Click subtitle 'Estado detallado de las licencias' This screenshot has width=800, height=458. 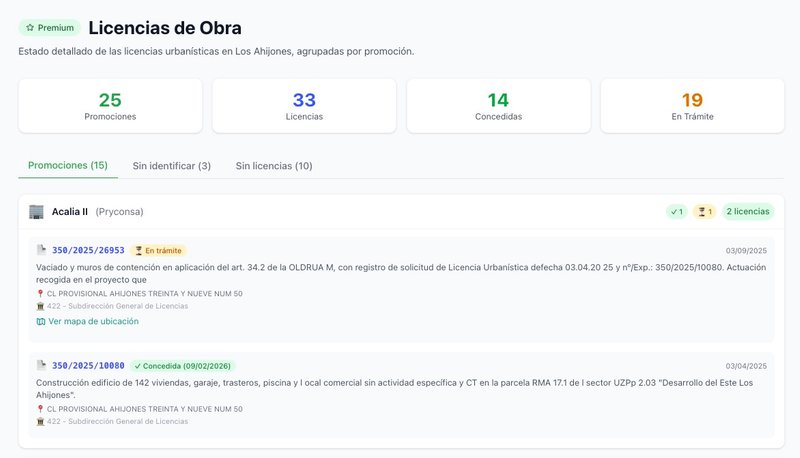pyautogui.click(x=216, y=52)
